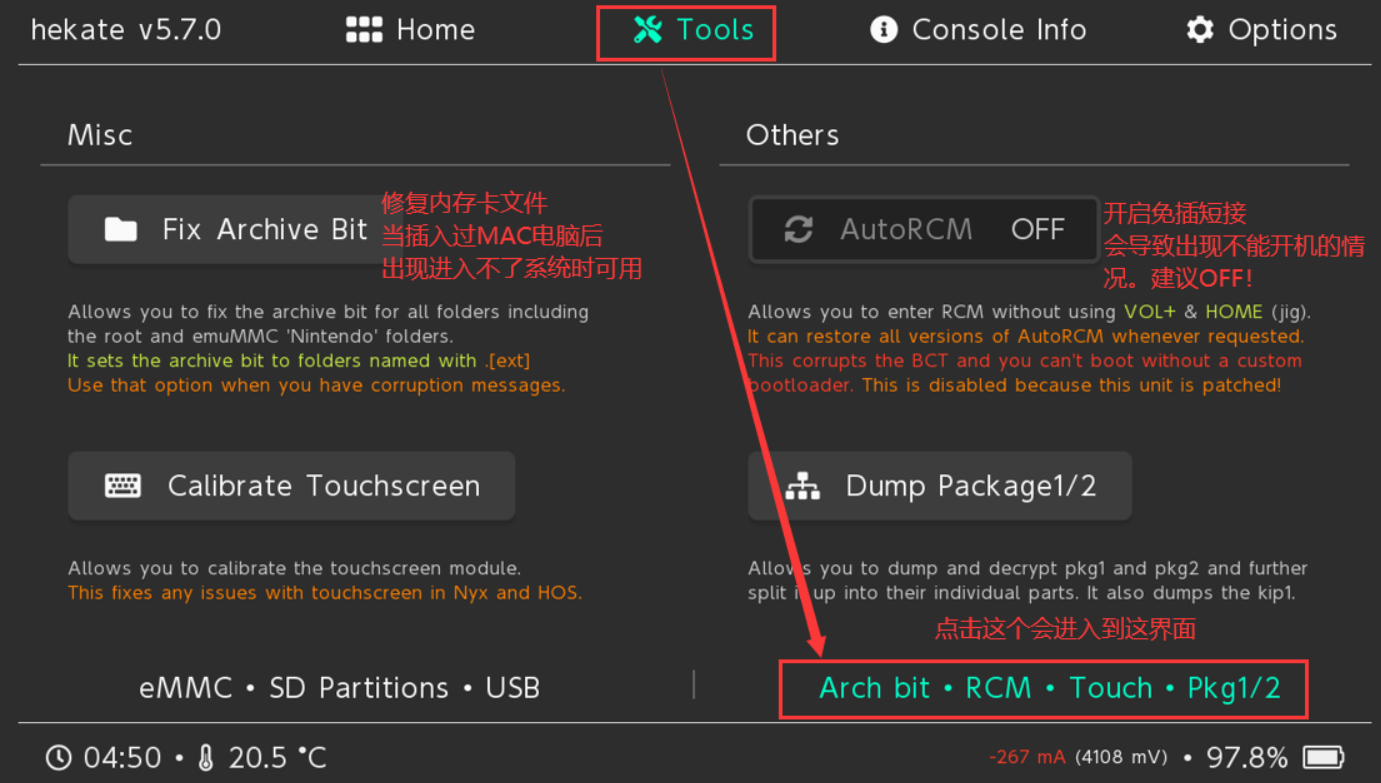Click the refresh icon on AutoRCM
Viewport: 1381px width, 783px height.
point(798,230)
